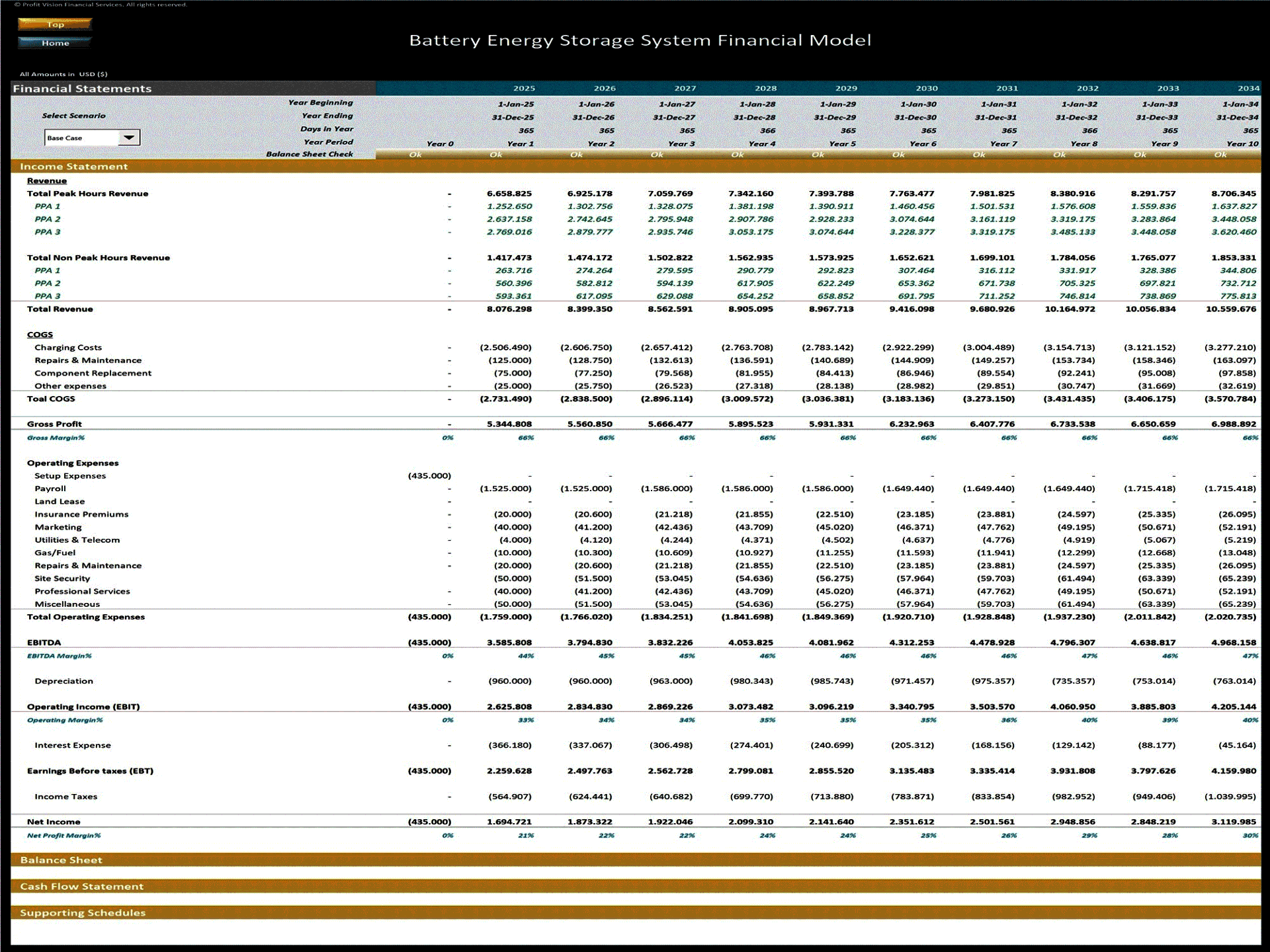The image size is (1270, 952).
Task: Select Marketing 2025 value (40.000)
Action: click(513, 527)
